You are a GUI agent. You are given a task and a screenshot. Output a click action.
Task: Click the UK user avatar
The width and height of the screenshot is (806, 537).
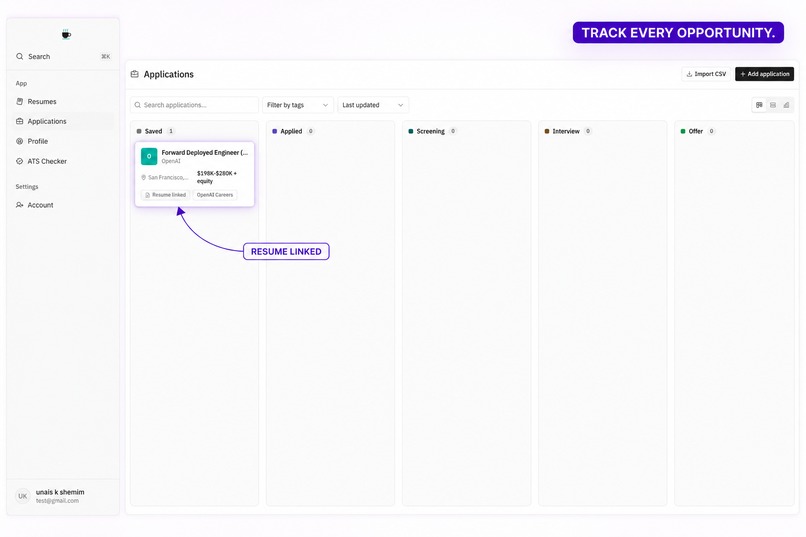coord(23,496)
